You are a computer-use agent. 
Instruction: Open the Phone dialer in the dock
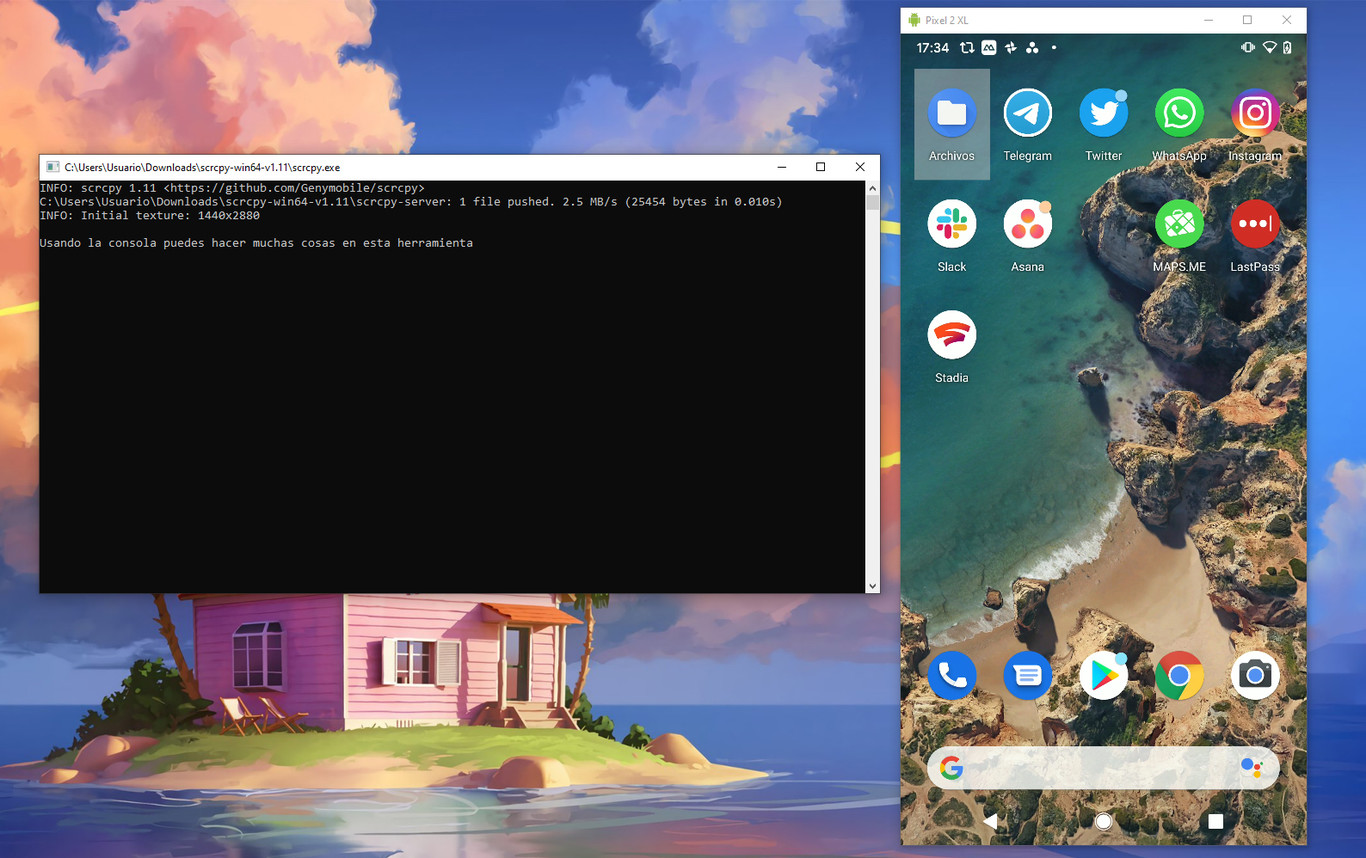click(x=951, y=675)
